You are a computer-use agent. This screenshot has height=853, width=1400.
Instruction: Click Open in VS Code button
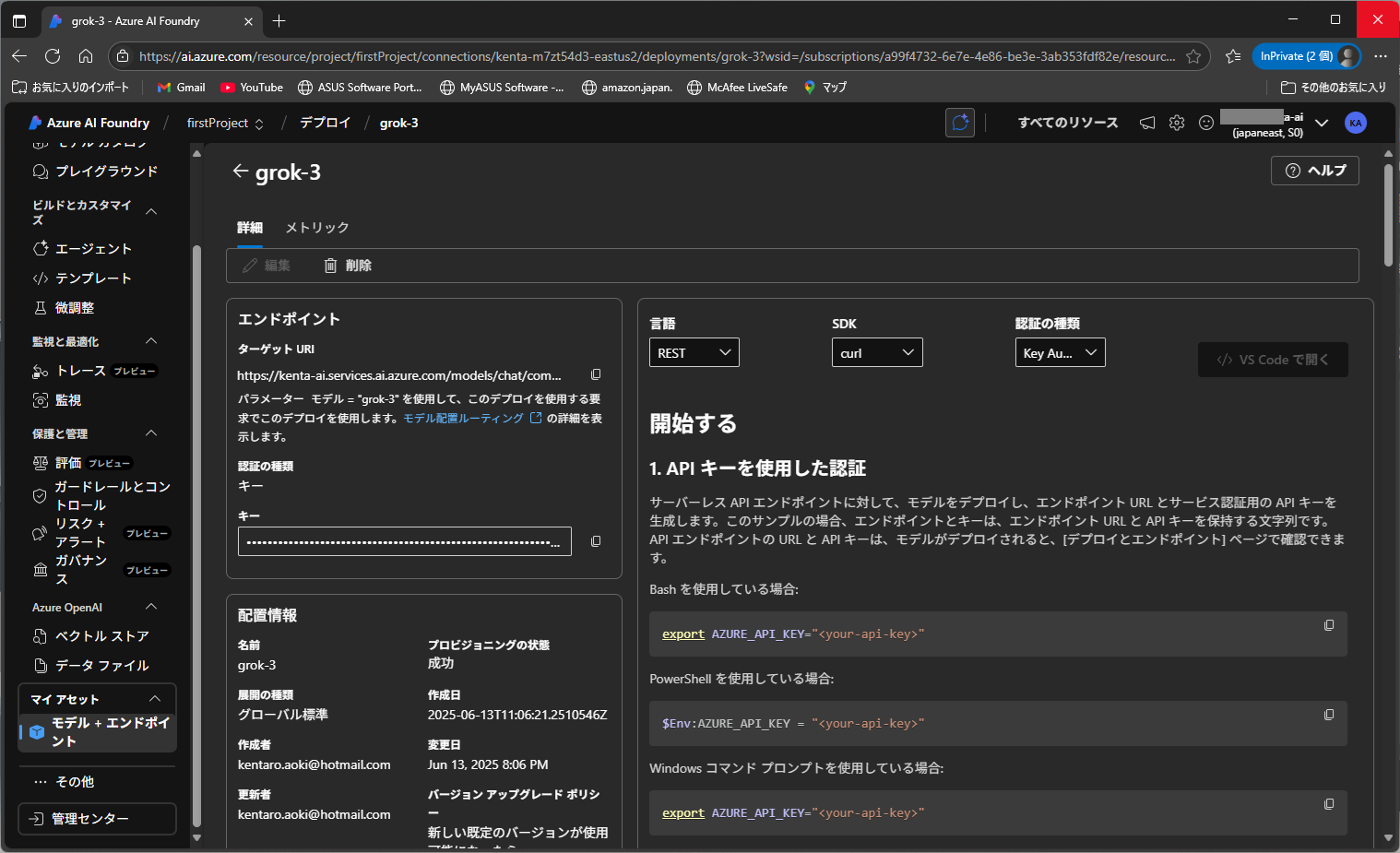tap(1273, 360)
